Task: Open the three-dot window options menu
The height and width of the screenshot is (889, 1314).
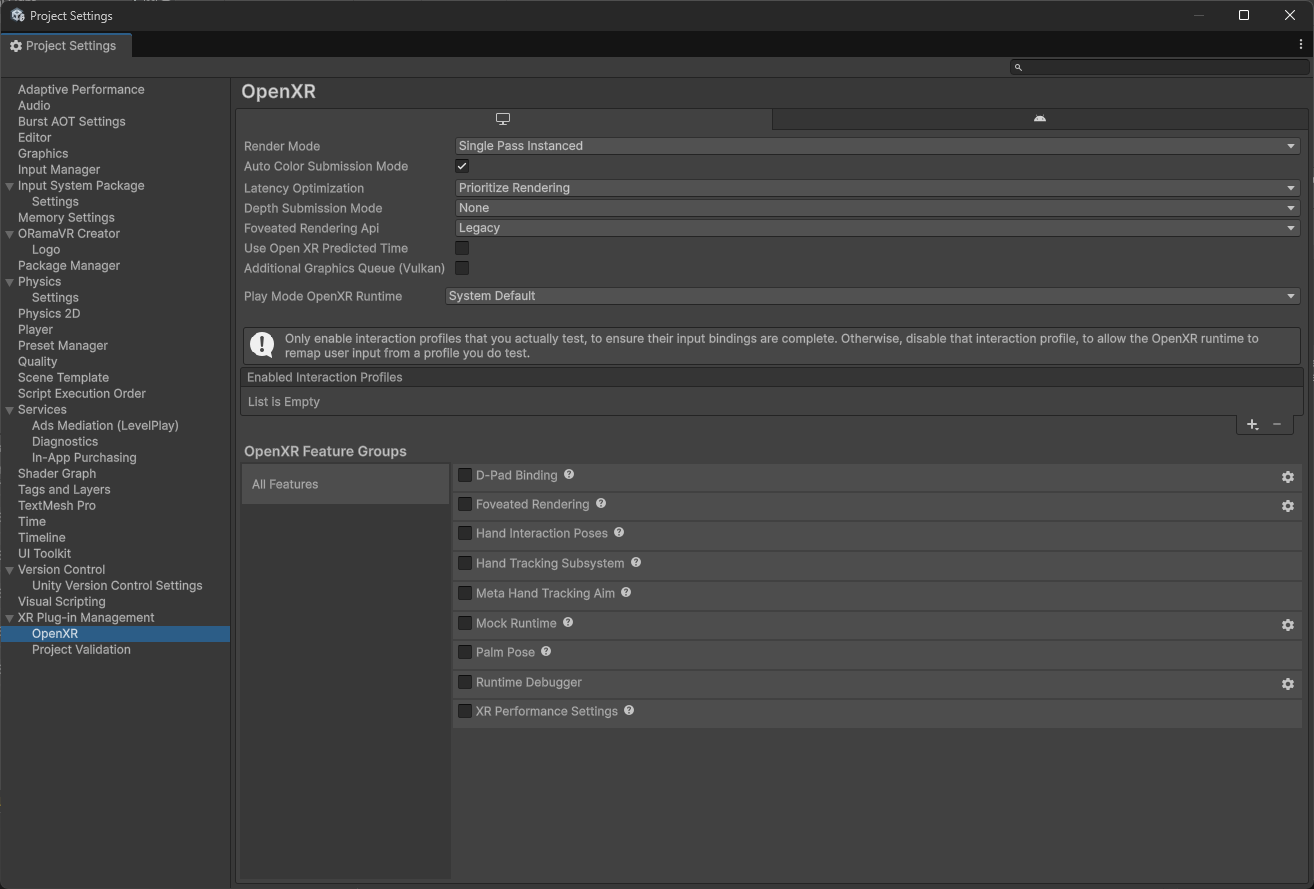Action: tap(1300, 45)
